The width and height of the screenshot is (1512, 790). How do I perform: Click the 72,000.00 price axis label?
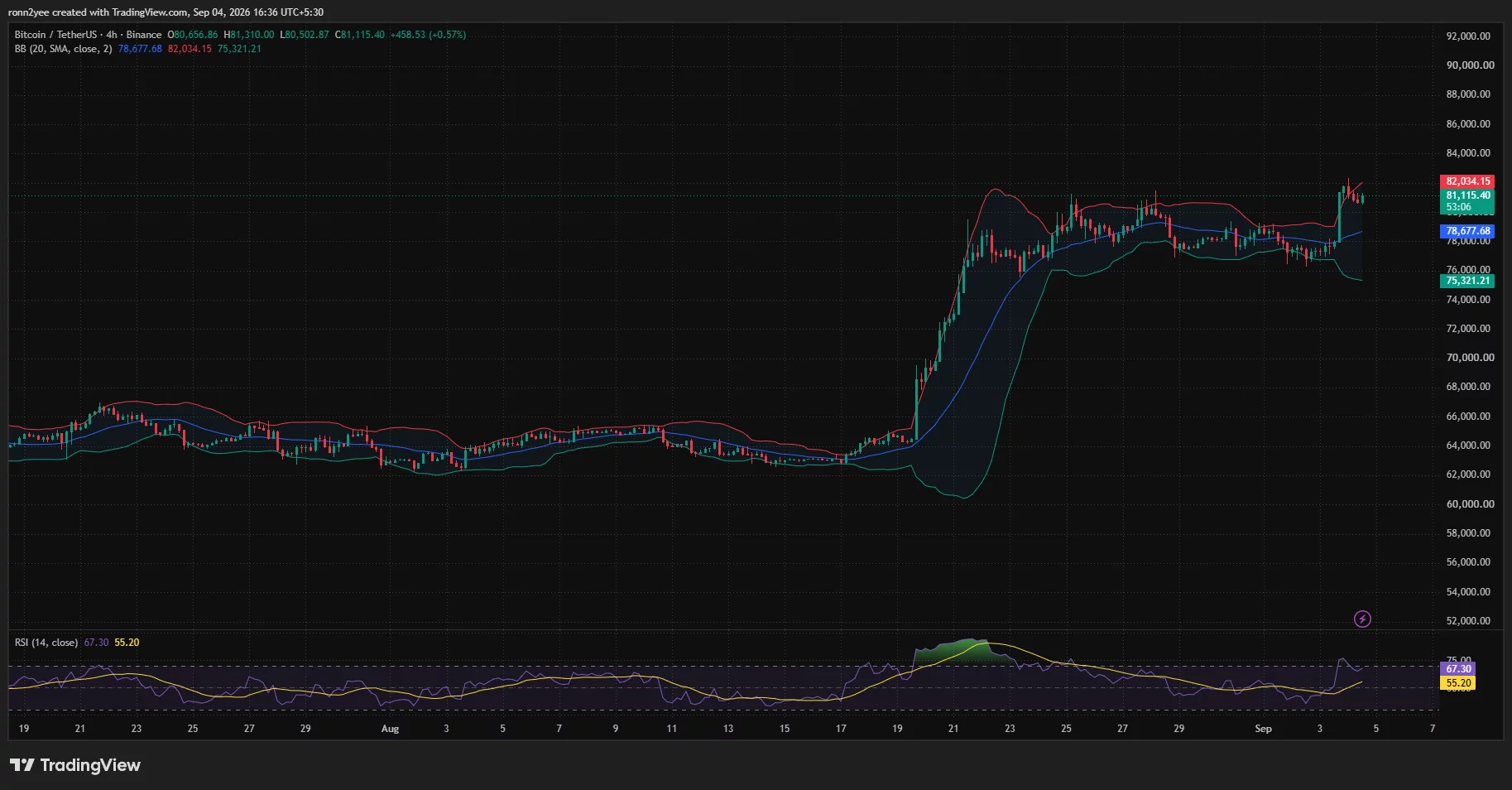[1468, 329]
